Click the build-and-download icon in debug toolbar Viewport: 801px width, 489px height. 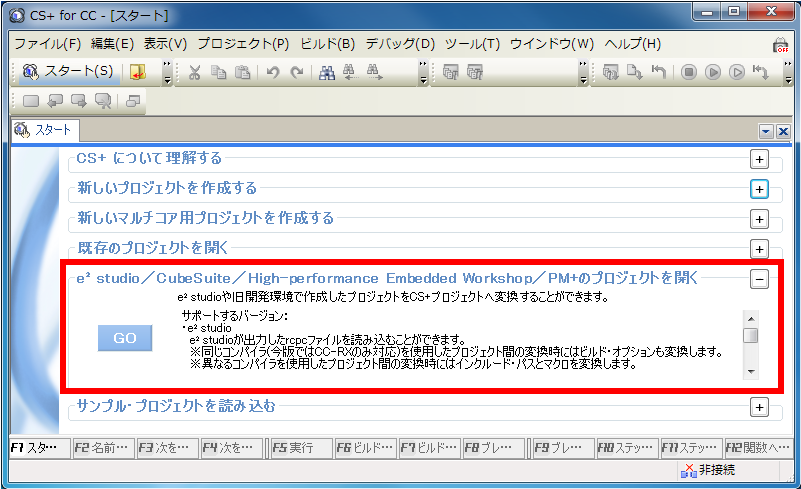[x=610, y=73]
